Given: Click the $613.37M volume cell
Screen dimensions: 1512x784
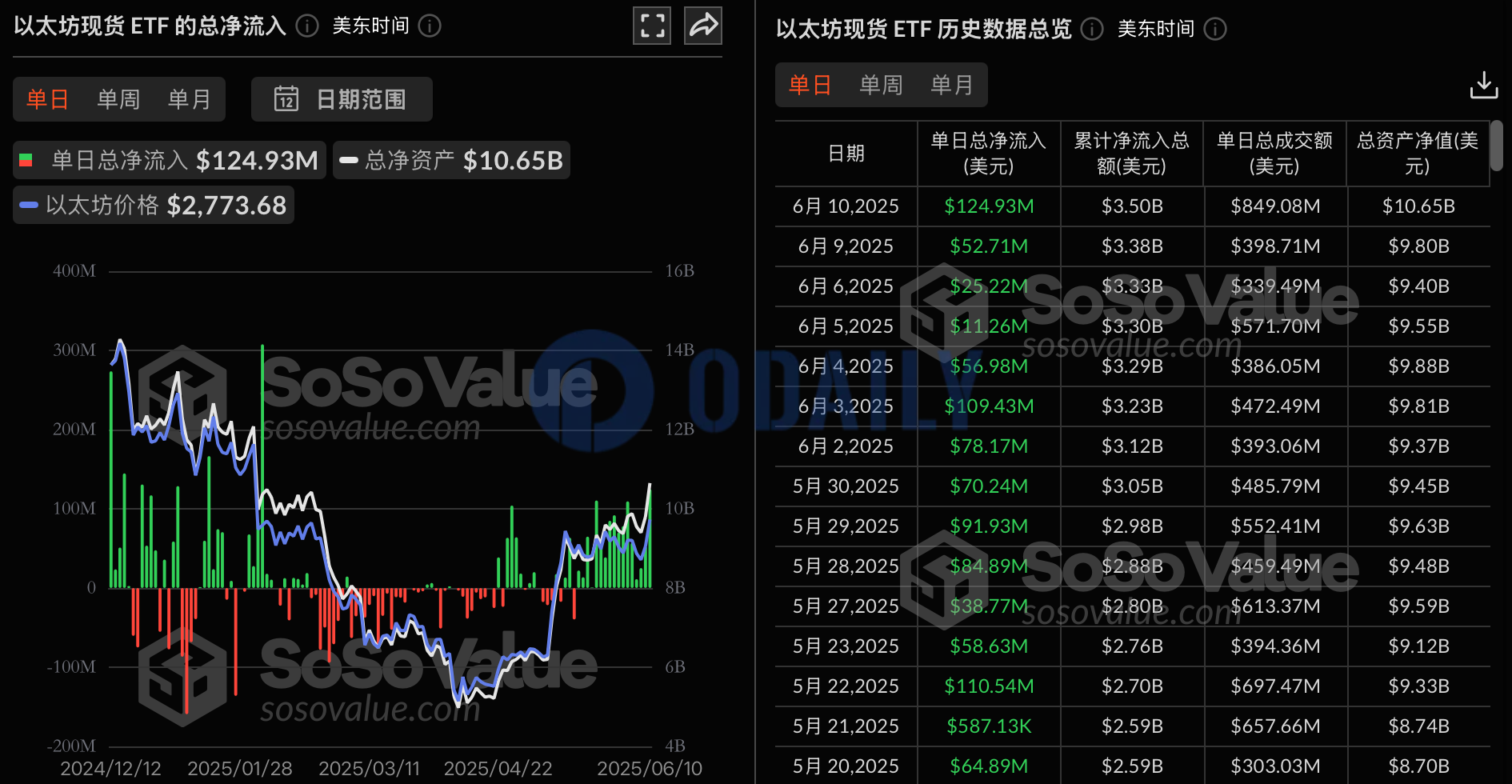Looking at the screenshot, I should (1275, 606).
